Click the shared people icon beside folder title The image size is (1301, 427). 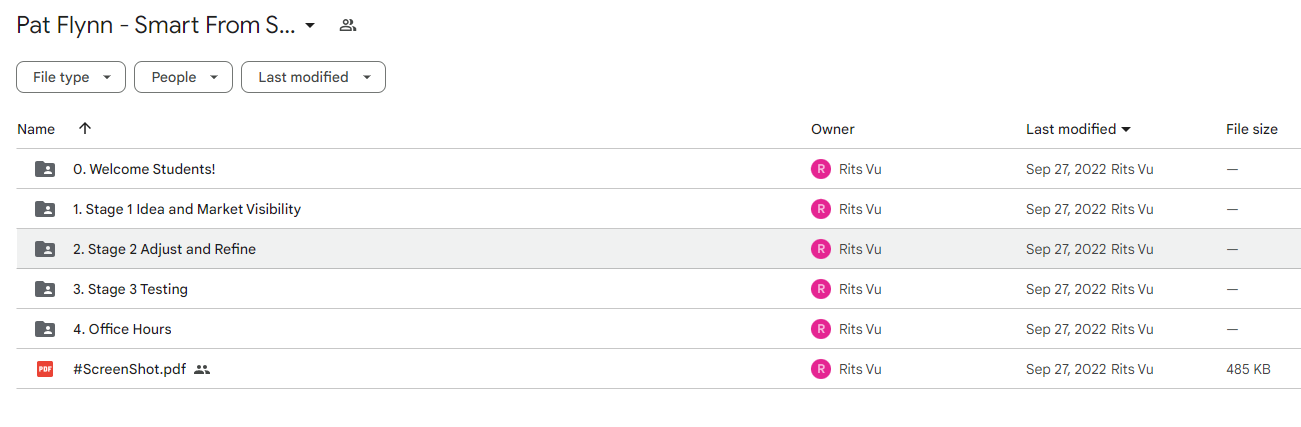click(x=348, y=25)
